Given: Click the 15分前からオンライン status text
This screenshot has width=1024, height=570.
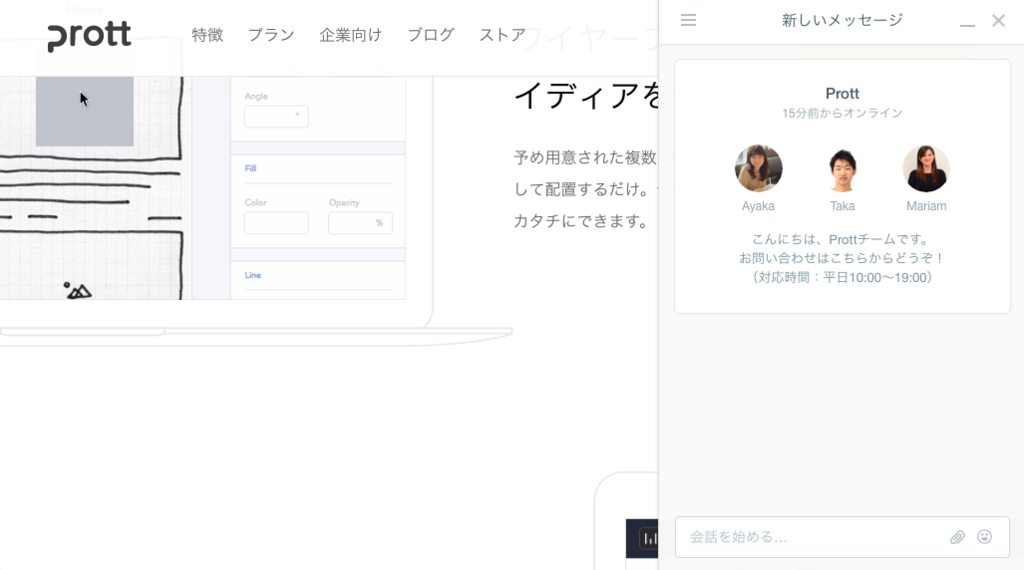Looking at the screenshot, I should click(842, 114).
